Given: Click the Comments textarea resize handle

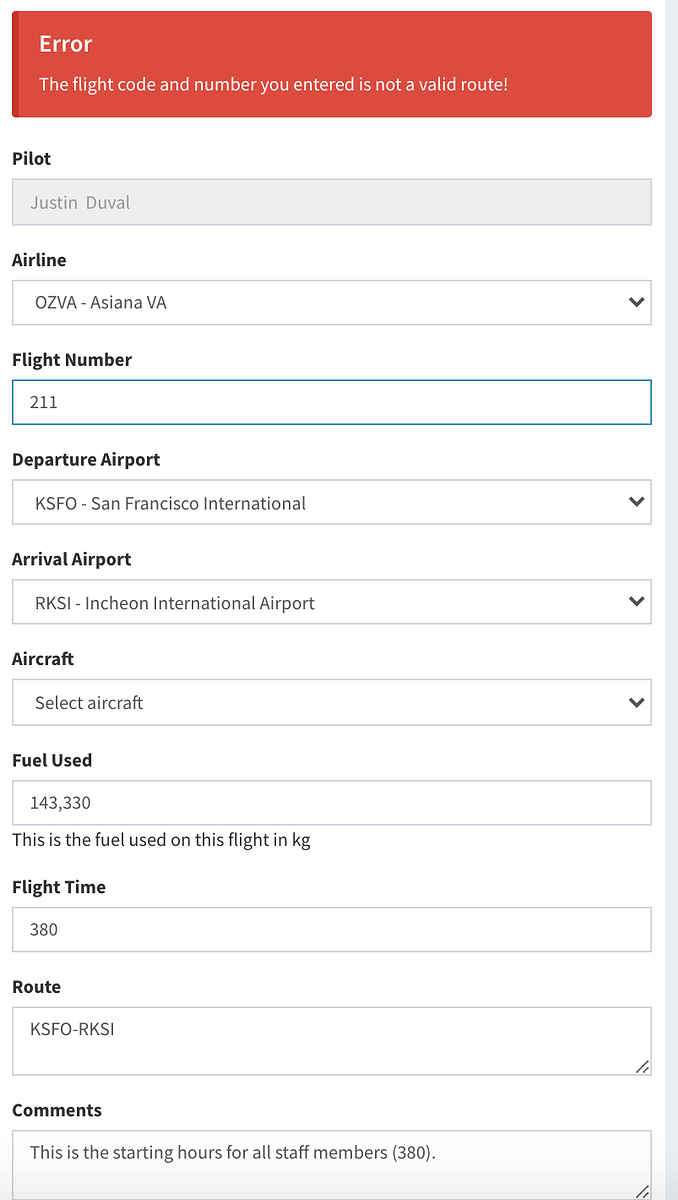Looking at the screenshot, I should tap(642, 1190).
